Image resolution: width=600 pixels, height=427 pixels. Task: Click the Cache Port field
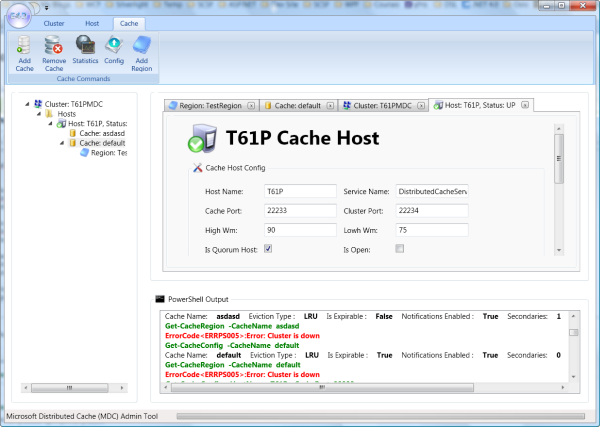(x=300, y=210)
